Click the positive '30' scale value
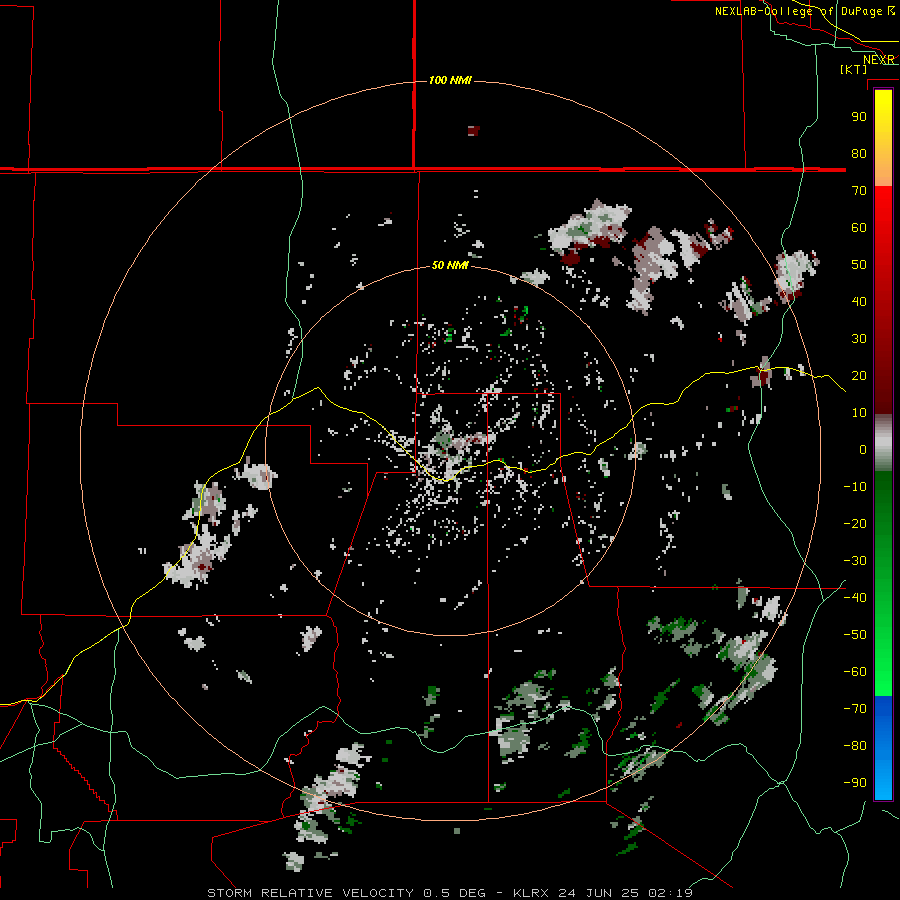Image resolution: width=900 pixels, height=900 pixels. pos(859,339)
